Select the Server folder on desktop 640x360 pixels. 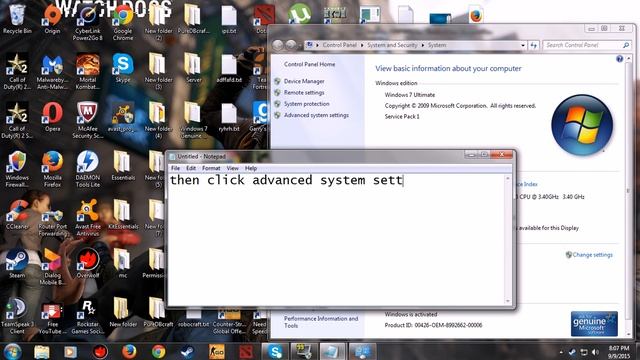click(x=193, y=68)
